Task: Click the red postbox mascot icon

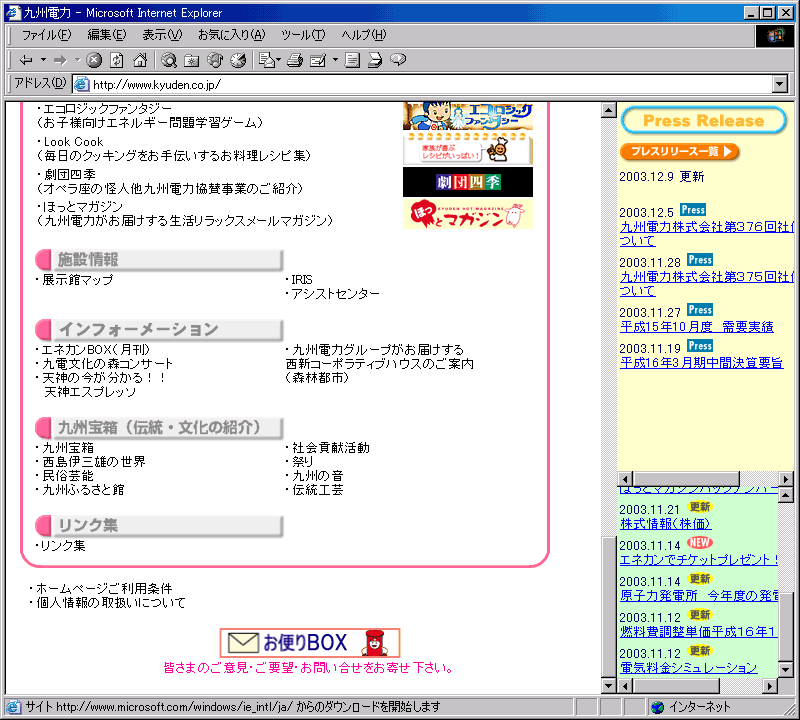Action: 375,643
